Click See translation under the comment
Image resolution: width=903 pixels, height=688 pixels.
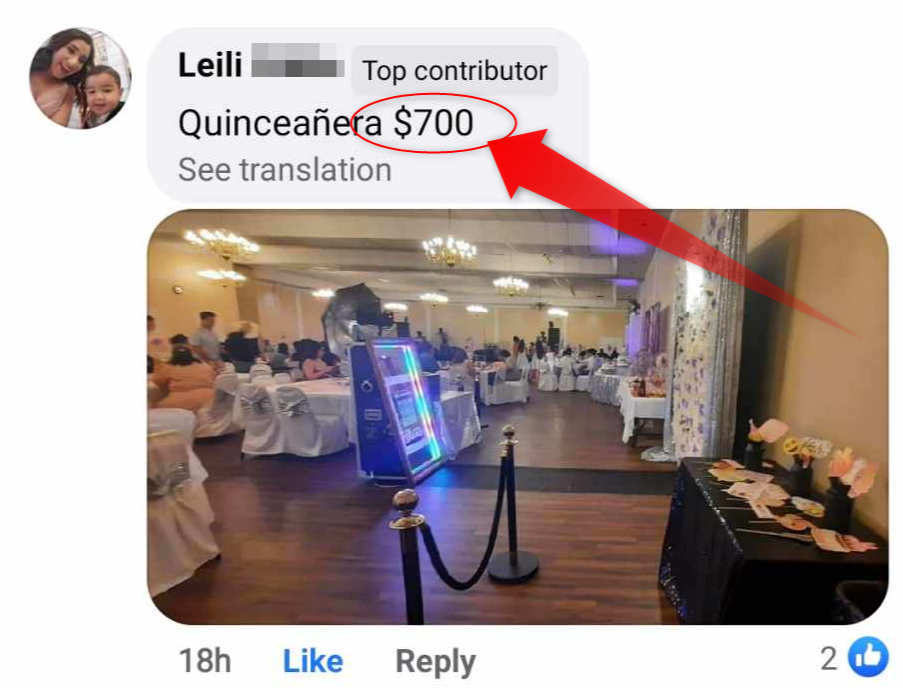click(x=284, y=170)
